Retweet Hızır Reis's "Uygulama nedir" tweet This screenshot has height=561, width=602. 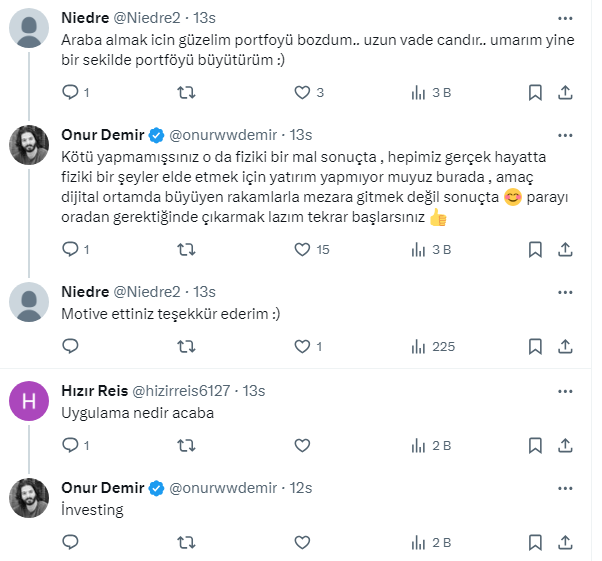coord(186,445)
